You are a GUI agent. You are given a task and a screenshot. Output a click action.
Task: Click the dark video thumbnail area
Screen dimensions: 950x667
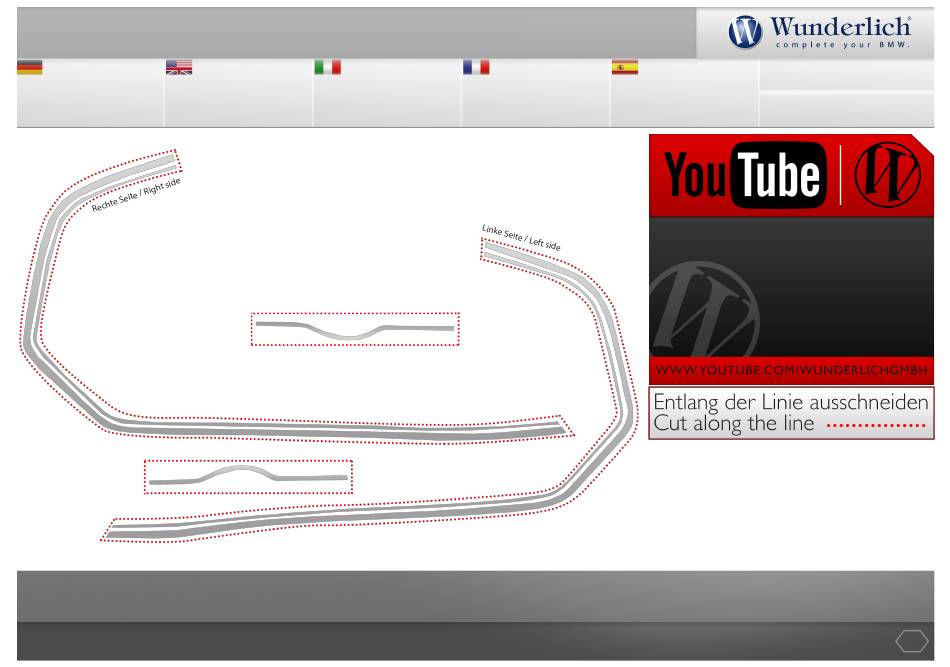click(x=791, y=287)
